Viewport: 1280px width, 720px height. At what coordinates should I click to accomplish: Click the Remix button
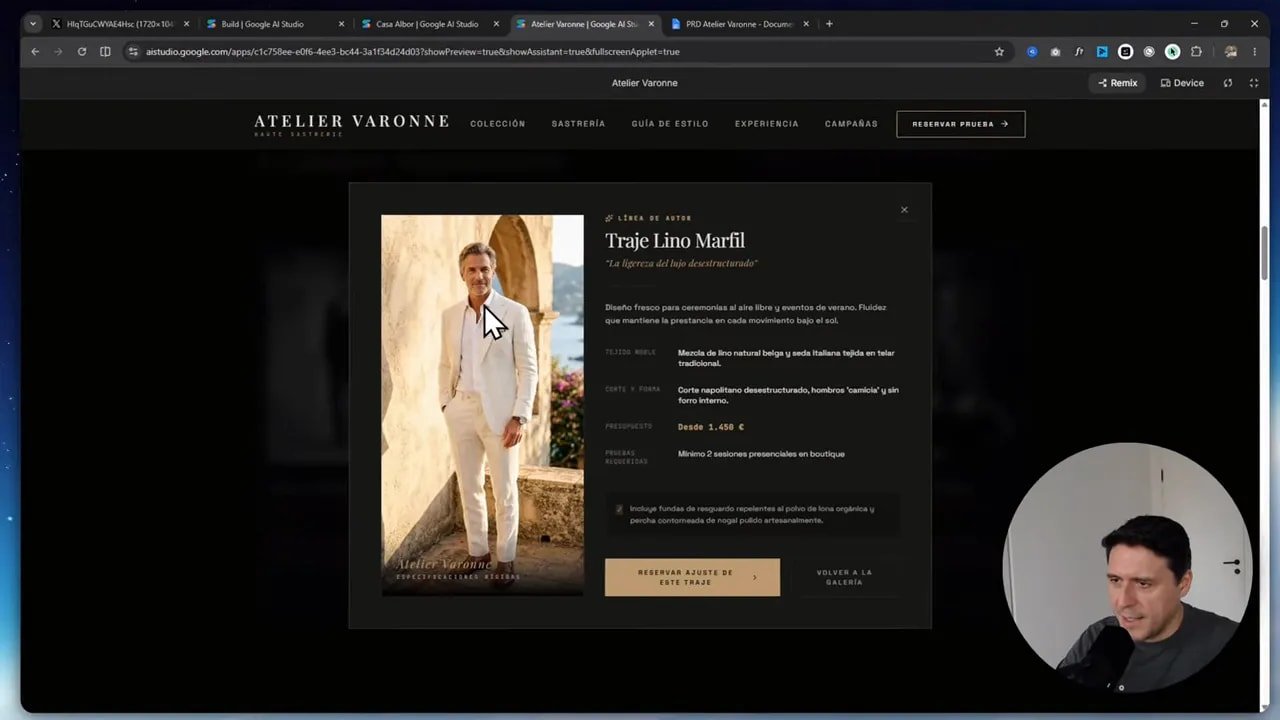click(1117, 83)
